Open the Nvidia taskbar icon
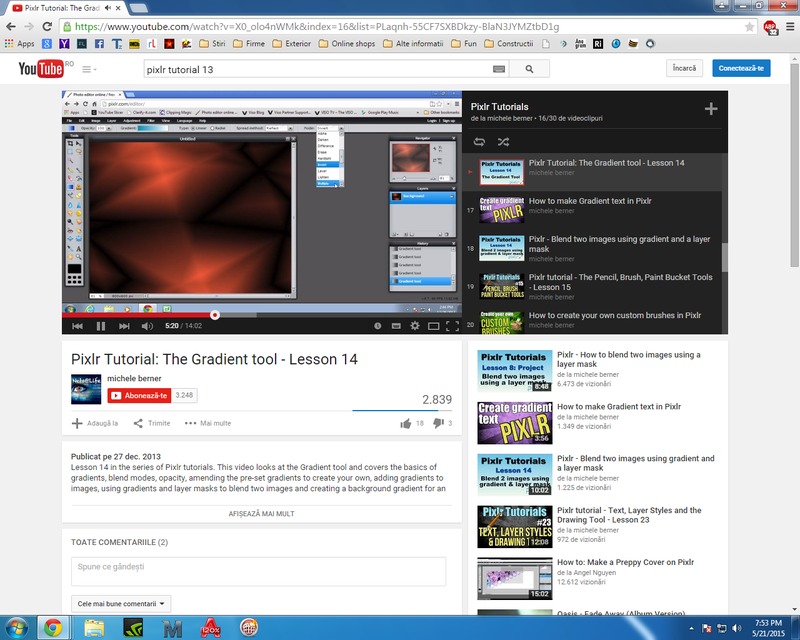Image resolution: width=800 pixels, height=640 pixels. coord(133,628)
